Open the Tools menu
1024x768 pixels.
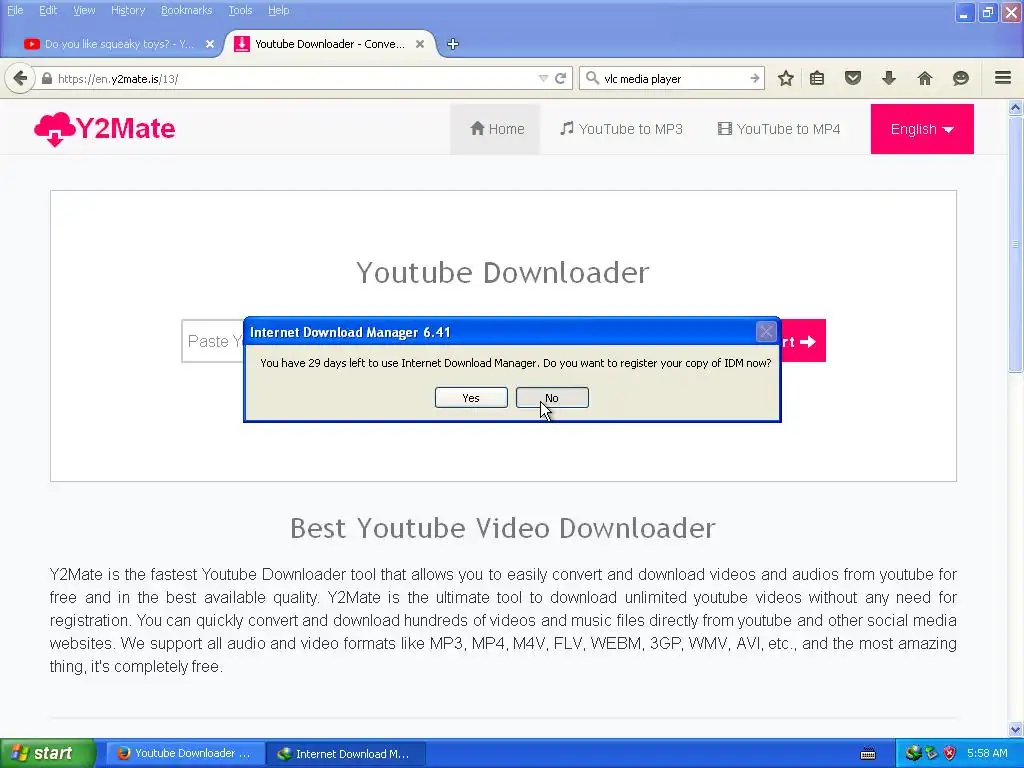(240, 10)
